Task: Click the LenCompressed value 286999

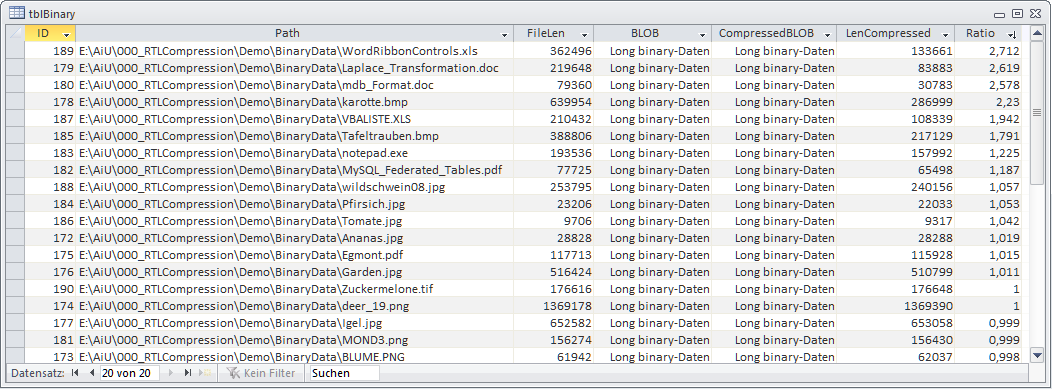Action: tap(932, 102)
